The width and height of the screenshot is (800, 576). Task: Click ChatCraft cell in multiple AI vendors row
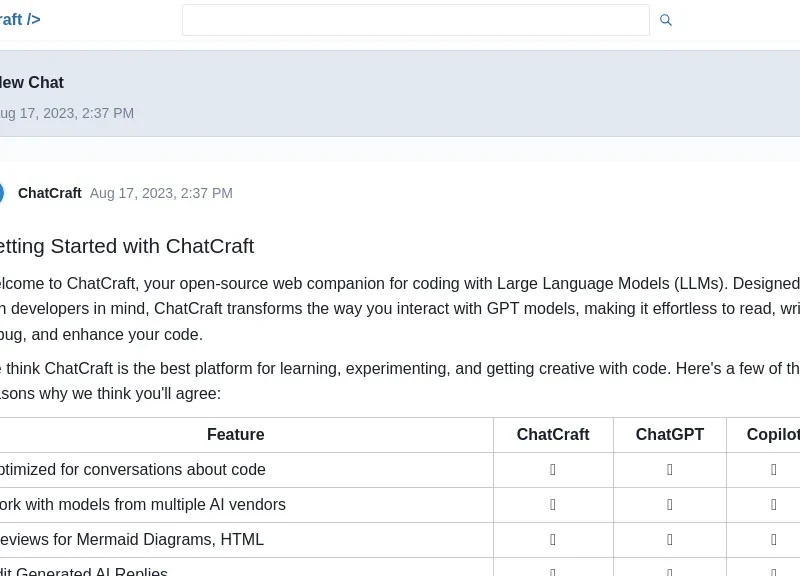coord(553,505)
